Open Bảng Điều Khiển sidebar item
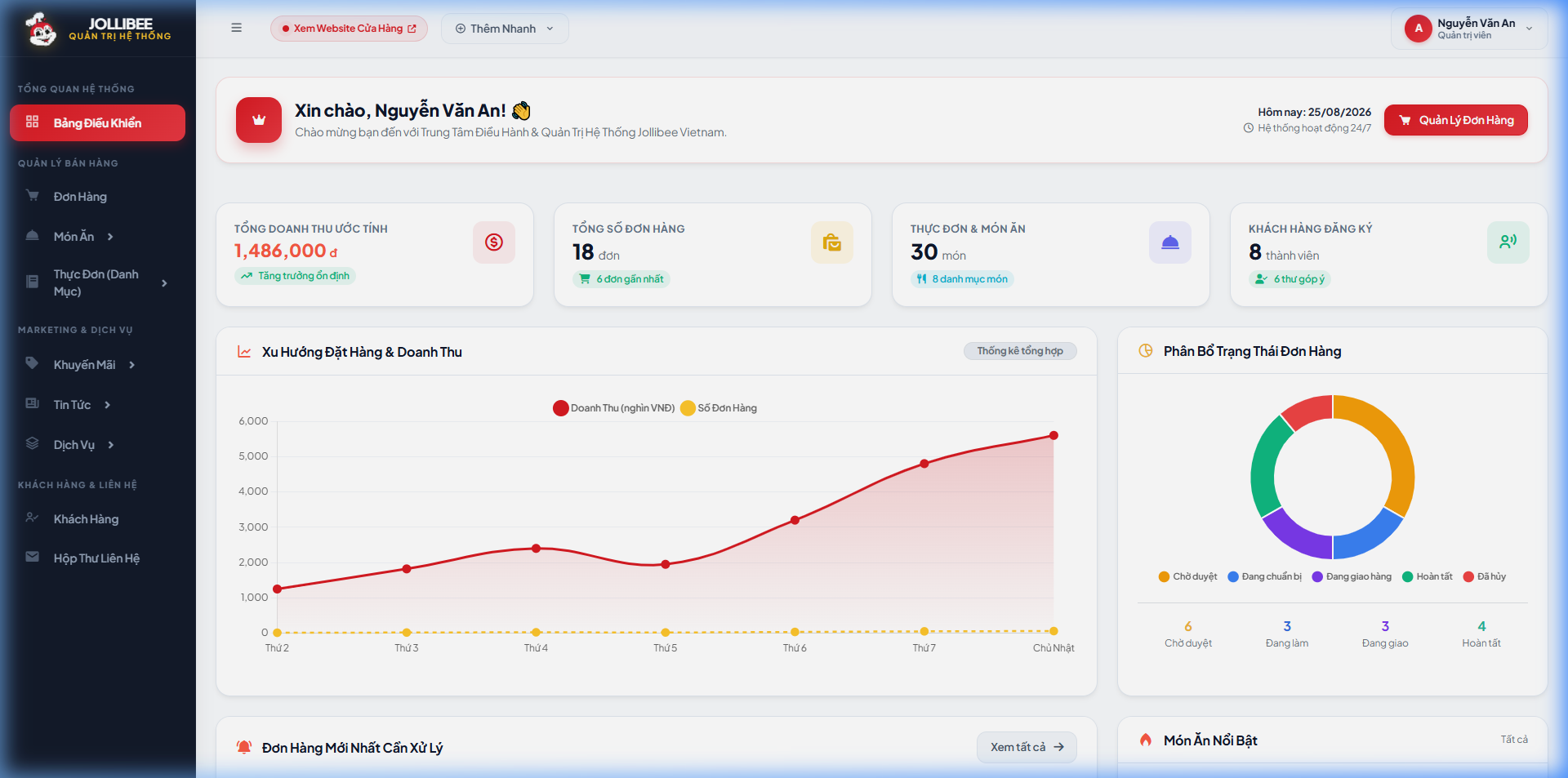This screenshot has width=1568, height=778. [97, 122]
